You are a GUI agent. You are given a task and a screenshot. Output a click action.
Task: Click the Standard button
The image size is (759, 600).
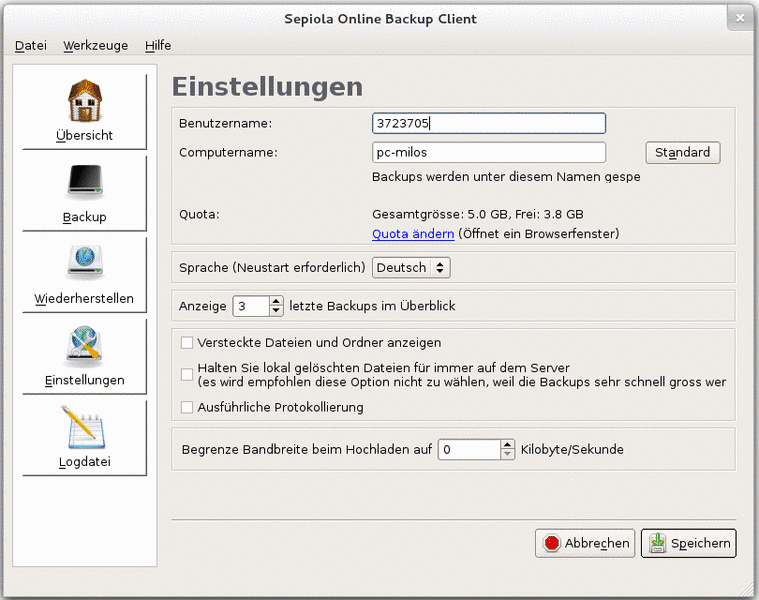tap(683, 152)
